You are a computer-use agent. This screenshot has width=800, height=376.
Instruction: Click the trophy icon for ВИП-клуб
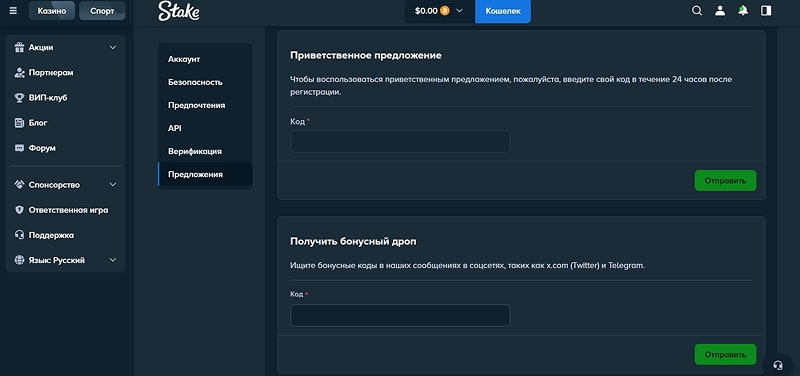pyautogui.click(x=20, y=97)
